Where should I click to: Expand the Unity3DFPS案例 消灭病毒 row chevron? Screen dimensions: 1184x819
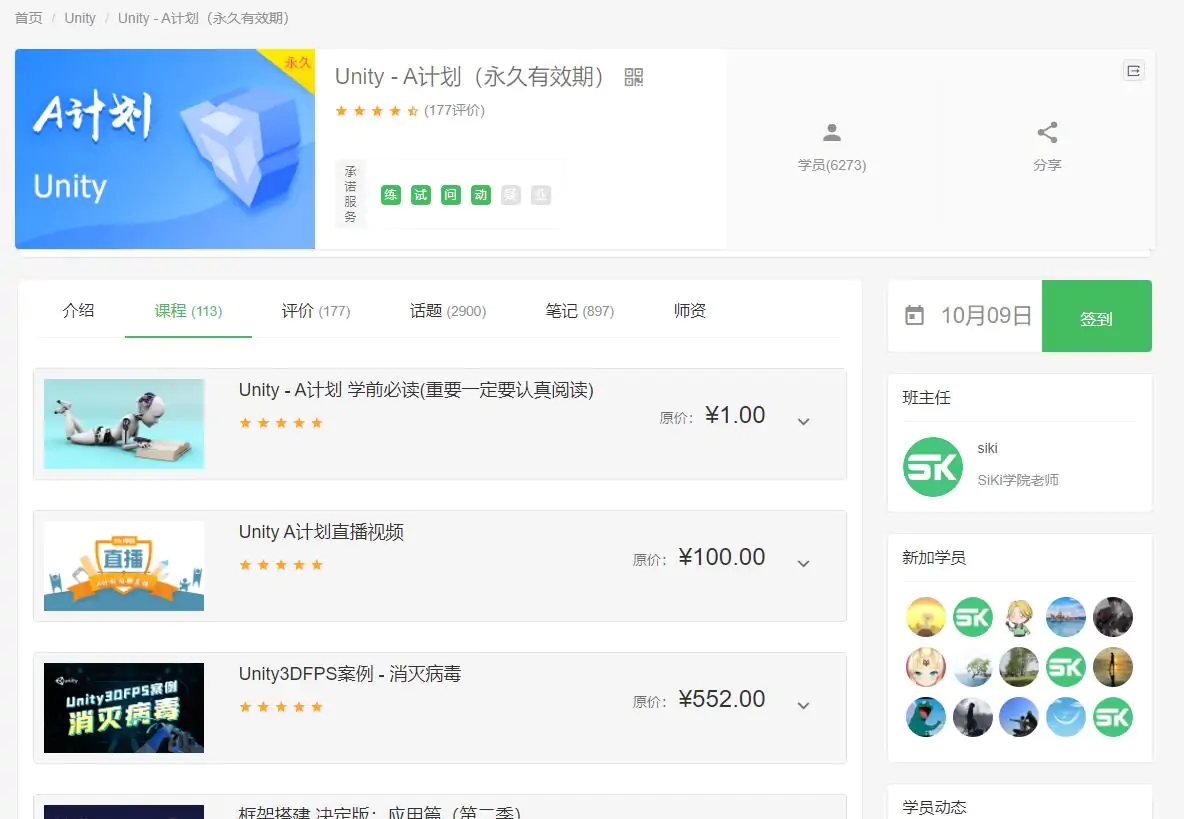803,706
